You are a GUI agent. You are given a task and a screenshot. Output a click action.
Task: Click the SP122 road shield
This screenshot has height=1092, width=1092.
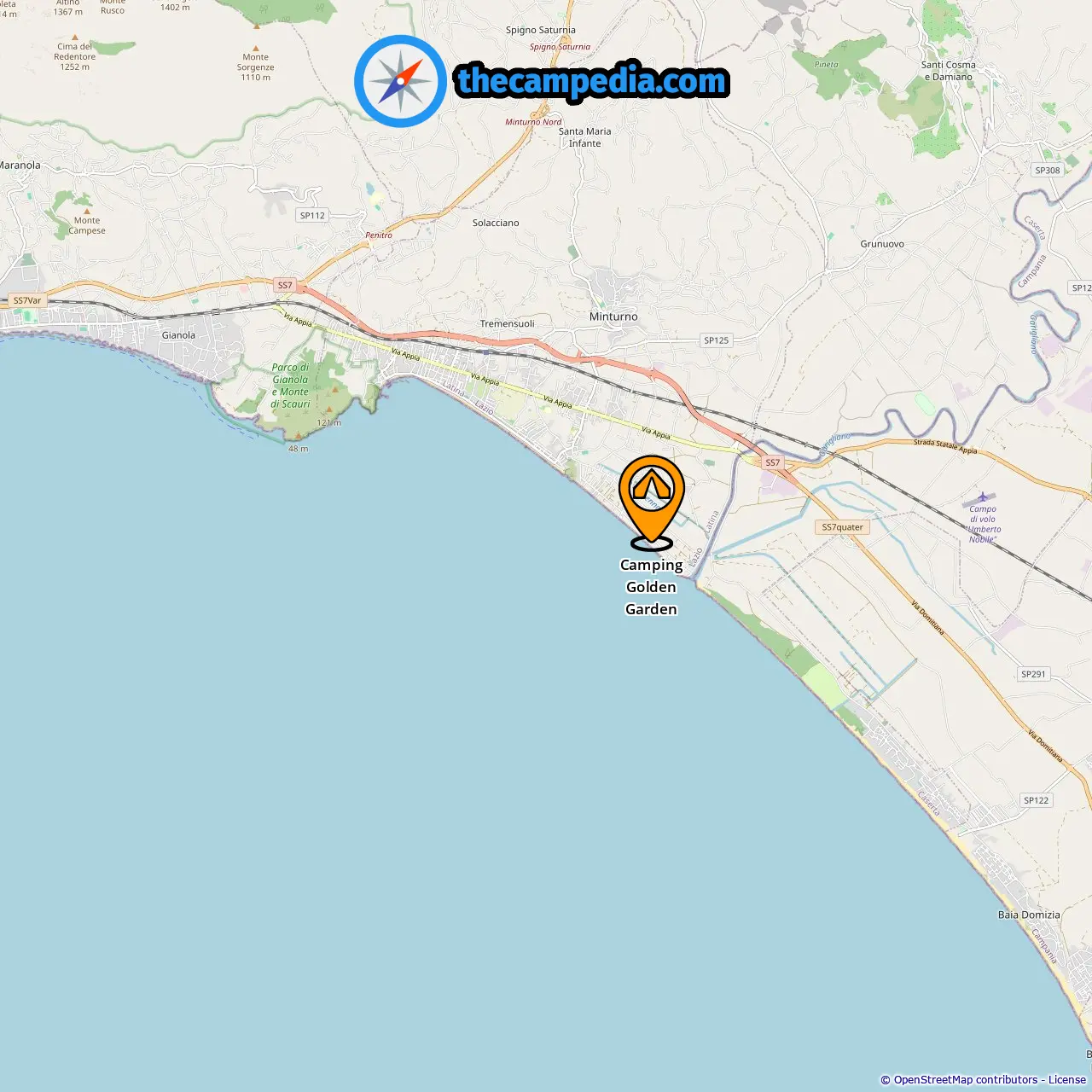click(x=1036, y=800)
